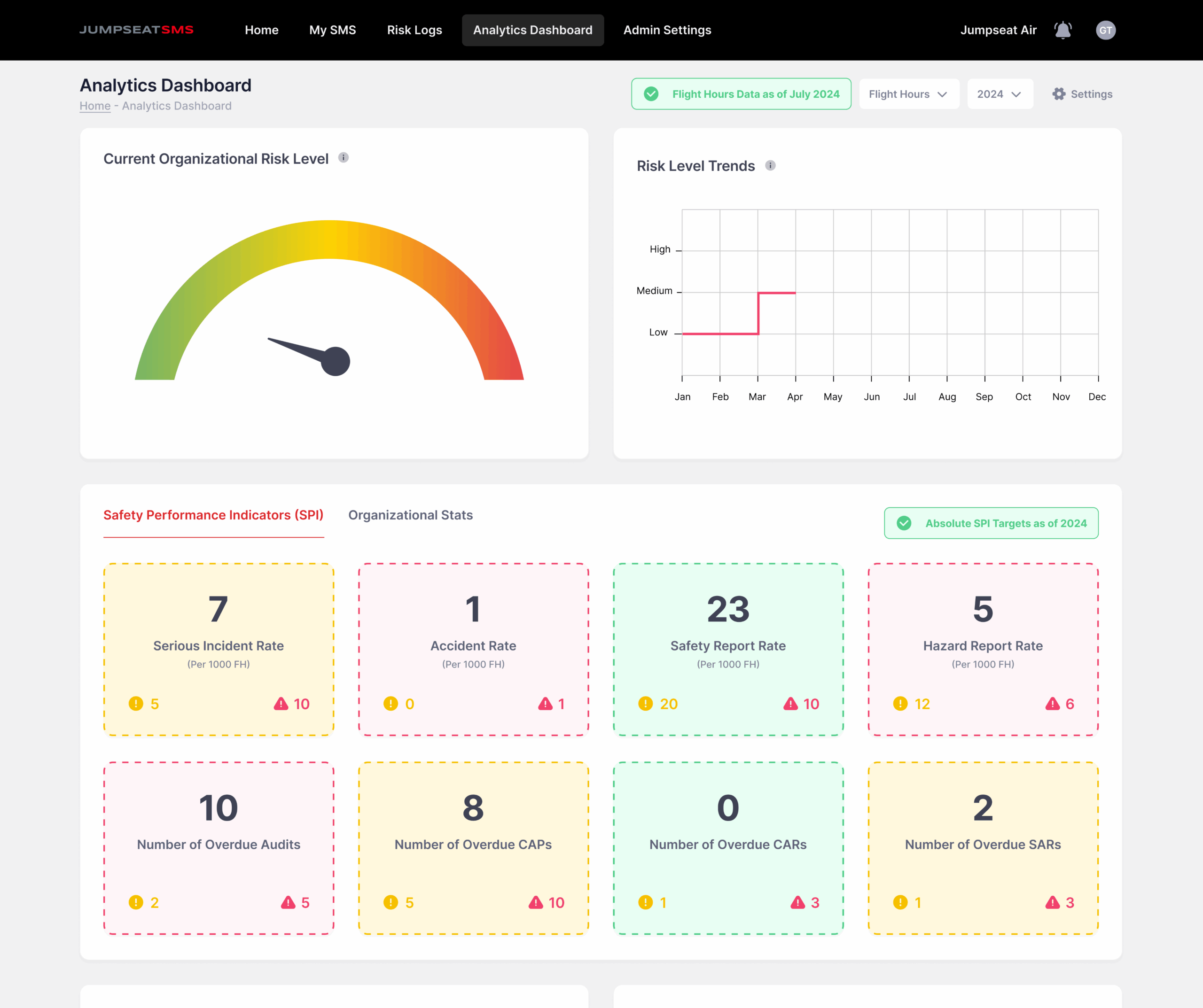Open the 2024 year dropdown

(x=1000, y=94)
